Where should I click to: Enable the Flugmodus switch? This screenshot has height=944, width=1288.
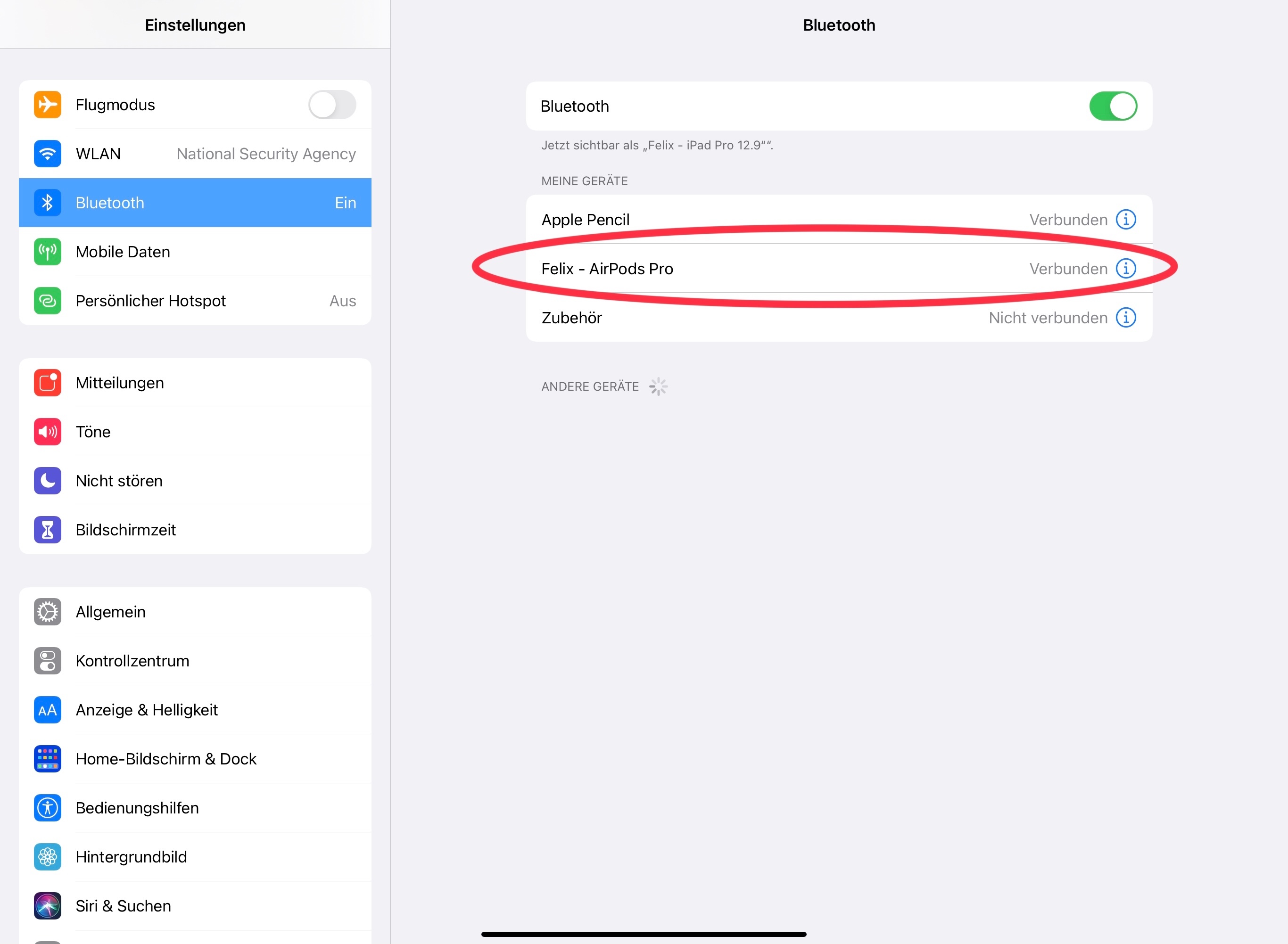click(331, 105)
